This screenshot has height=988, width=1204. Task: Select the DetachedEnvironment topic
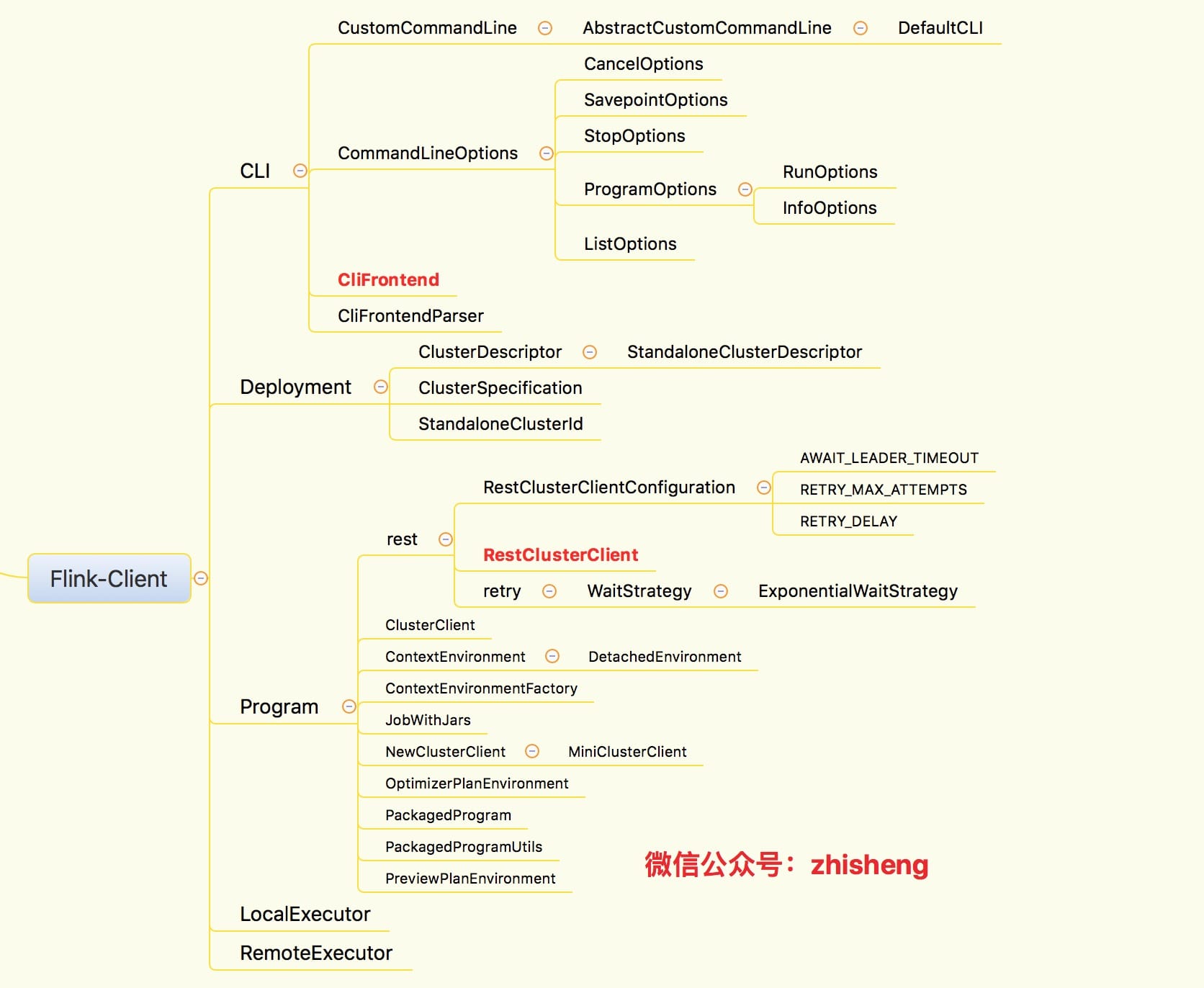(665, 657)
